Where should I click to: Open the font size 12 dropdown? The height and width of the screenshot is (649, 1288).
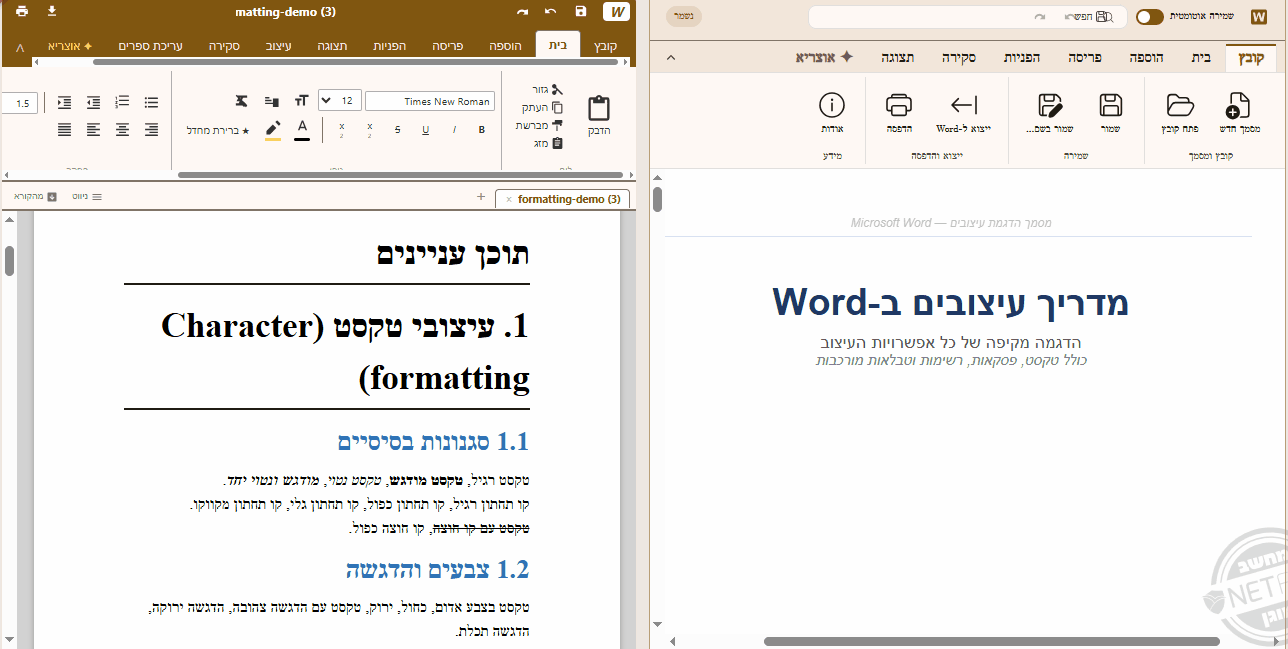(340, 101)
